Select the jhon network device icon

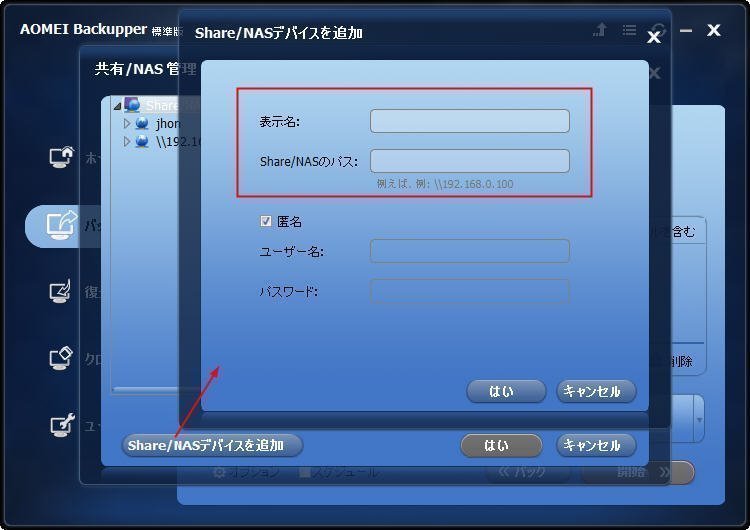(x=142, y=123)
